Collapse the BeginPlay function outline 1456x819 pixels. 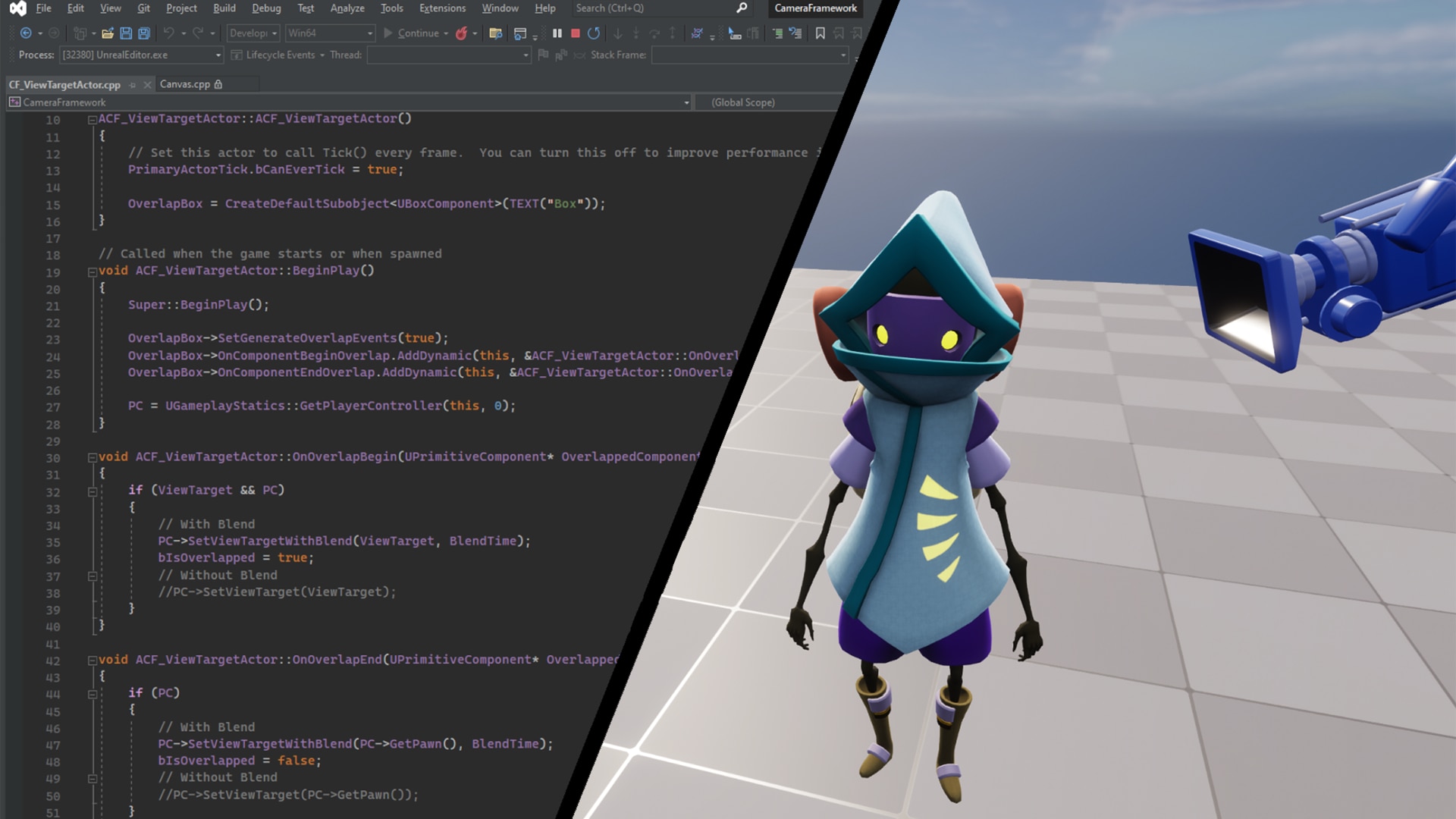pyautogui.click(x=92, y=271)
